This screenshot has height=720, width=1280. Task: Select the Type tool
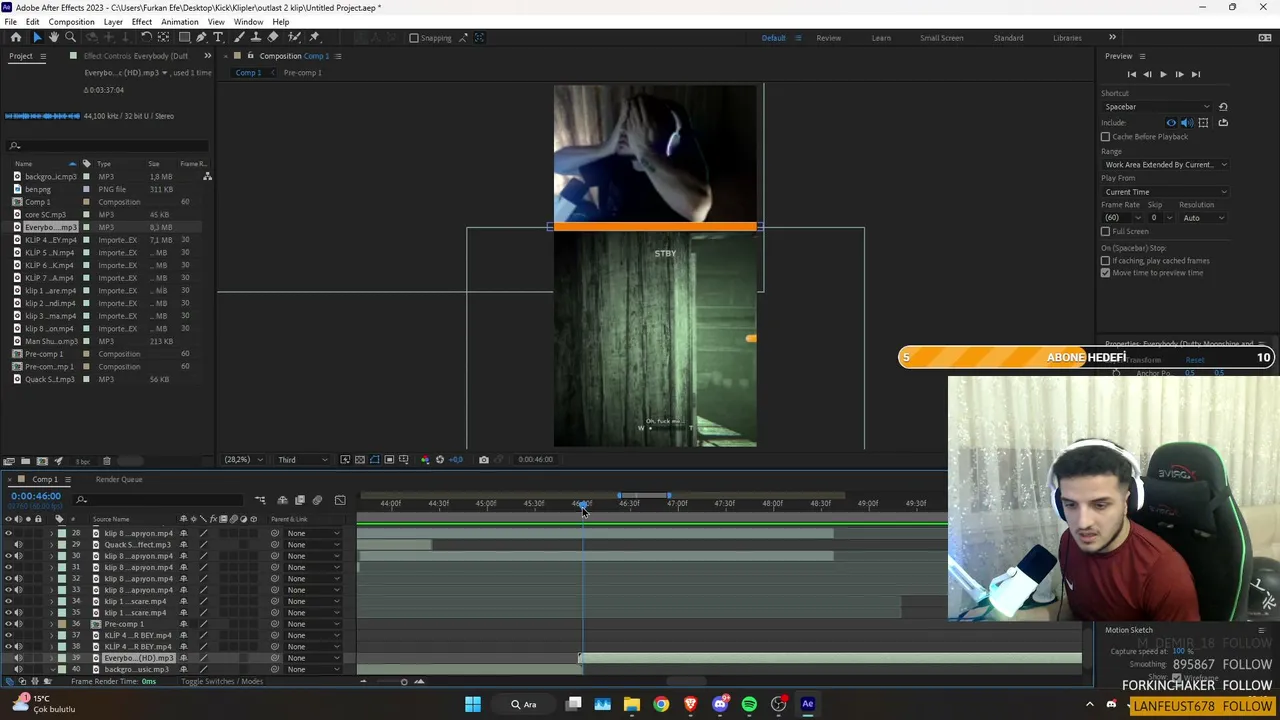(218, 37)
